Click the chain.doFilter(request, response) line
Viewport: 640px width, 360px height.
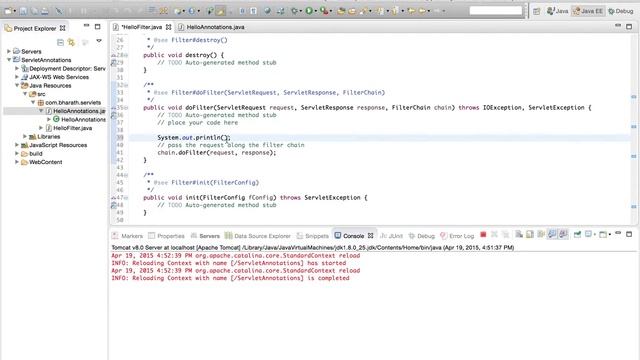(217, 153)
